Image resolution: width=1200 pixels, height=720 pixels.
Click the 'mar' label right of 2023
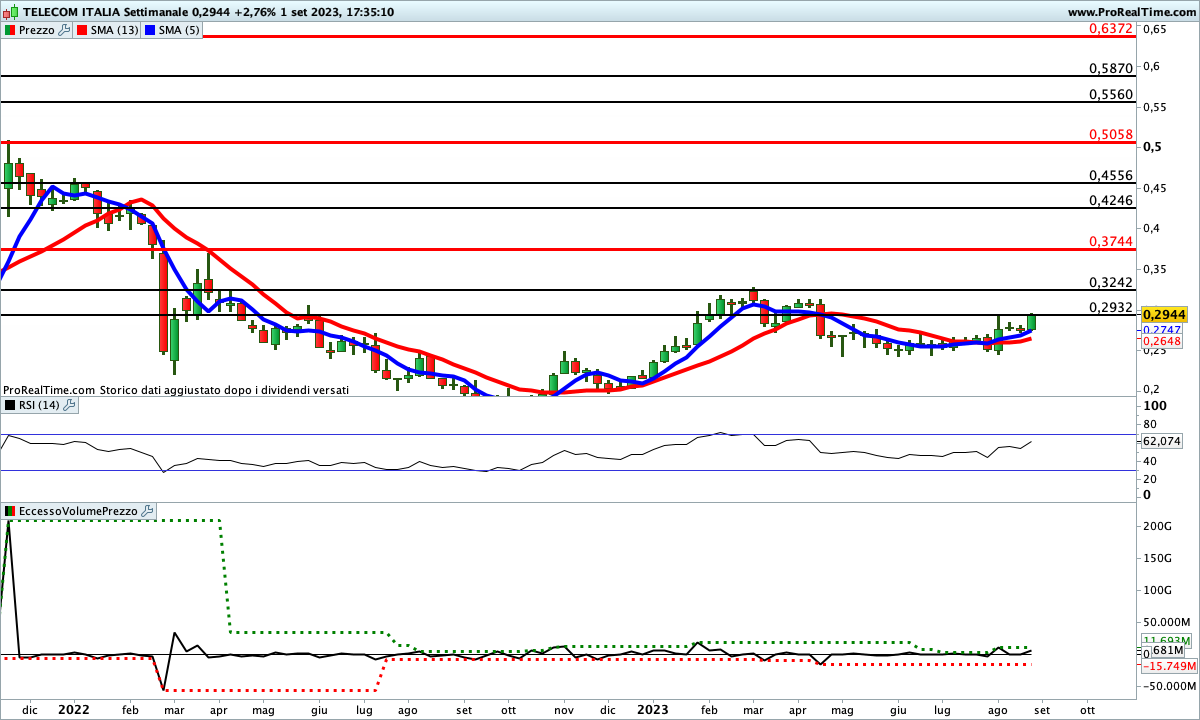(754, 709)
